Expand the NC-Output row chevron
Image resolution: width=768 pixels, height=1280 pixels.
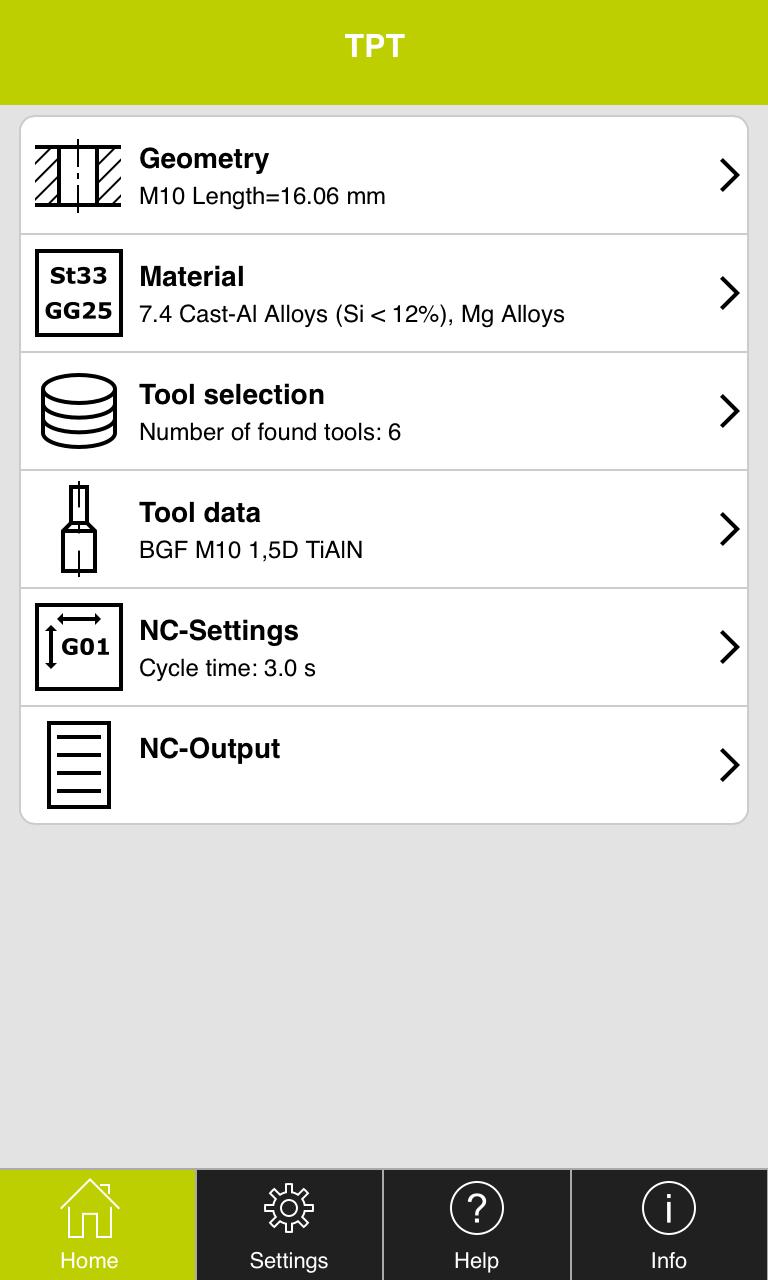(x=729, y=765)
